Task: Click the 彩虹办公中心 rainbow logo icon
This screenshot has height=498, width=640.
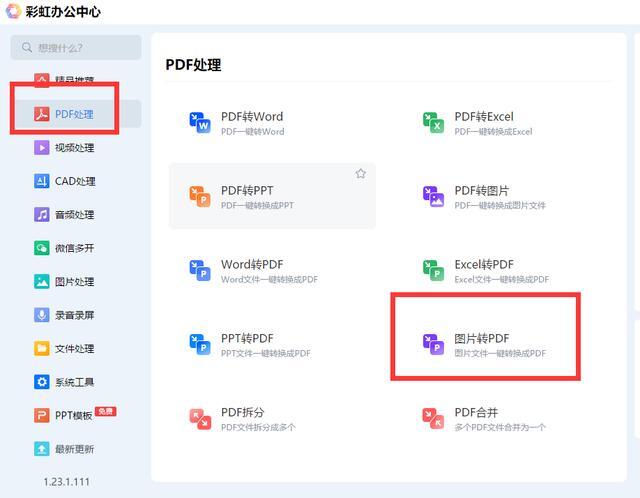Action: (x=13, y=11)
